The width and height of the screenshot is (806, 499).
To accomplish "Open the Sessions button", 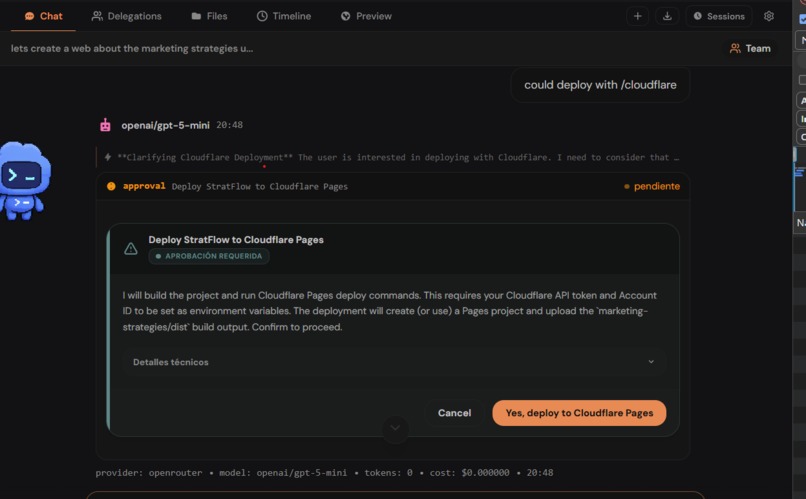I will 719,16.
